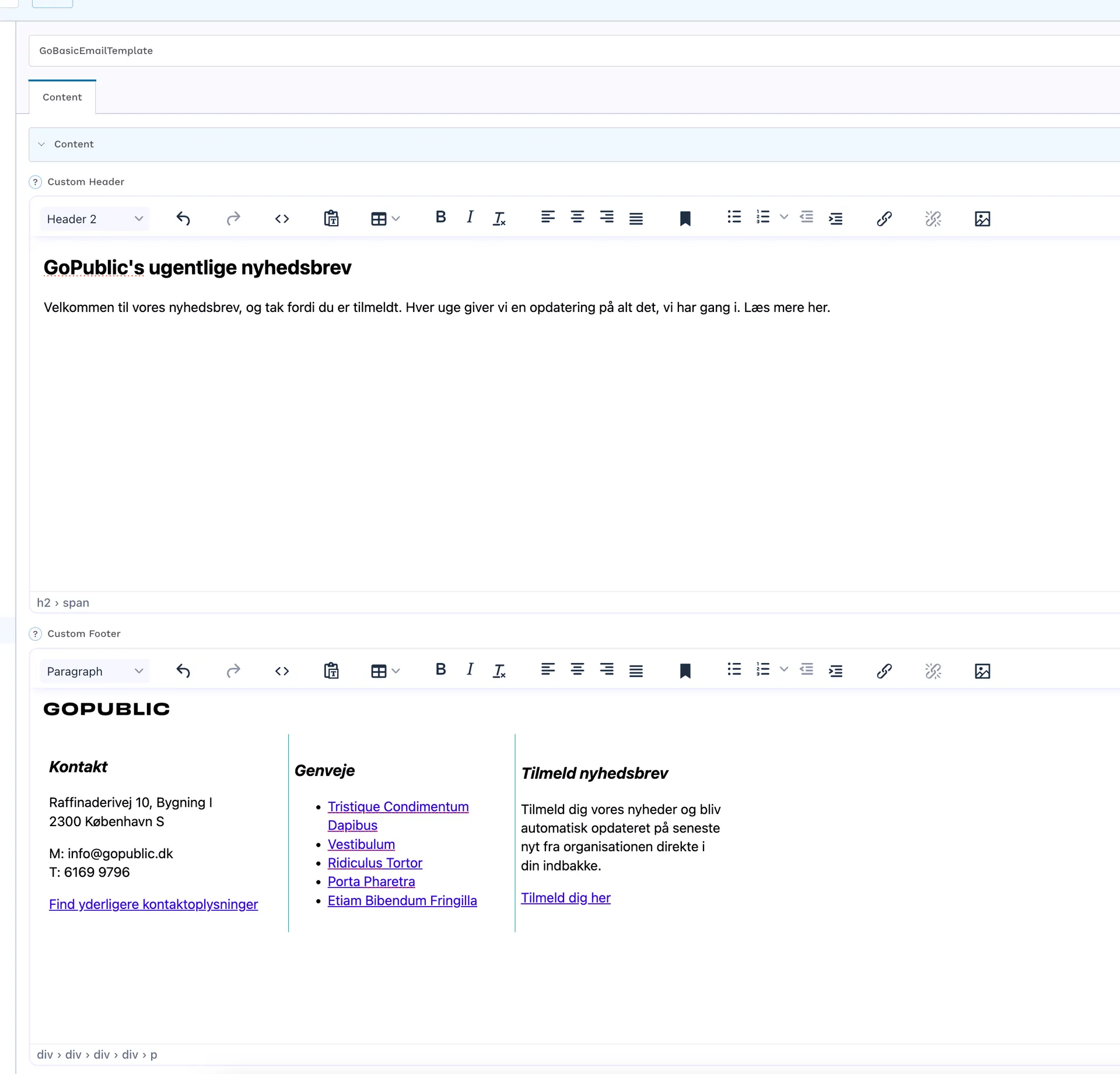The width and height of the screenshot is (1120, 1074).
Task: Open table menu in header toolbar
Action: click(x=385, y=219)
